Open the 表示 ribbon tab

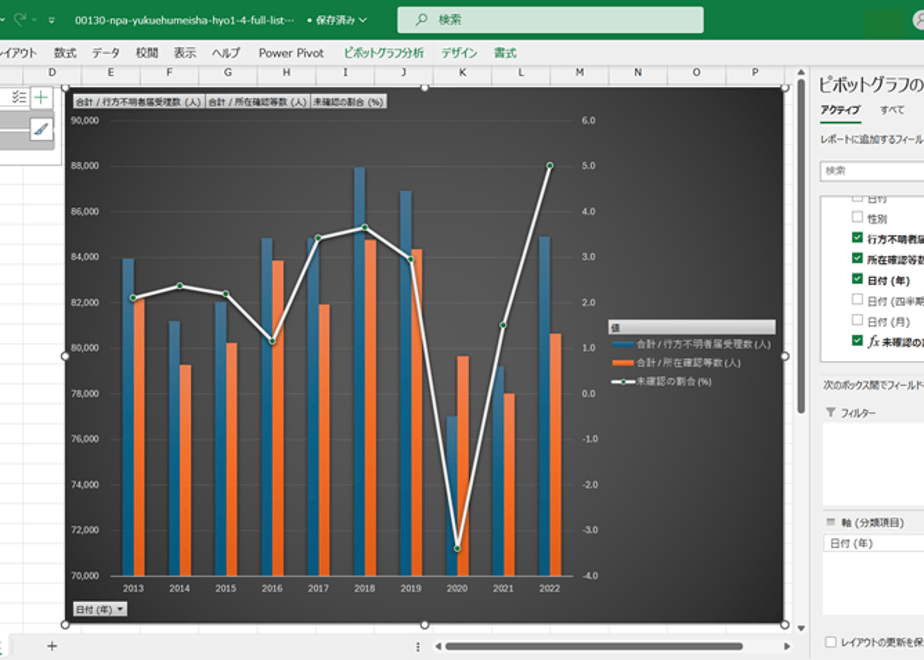tap(184, 53)
